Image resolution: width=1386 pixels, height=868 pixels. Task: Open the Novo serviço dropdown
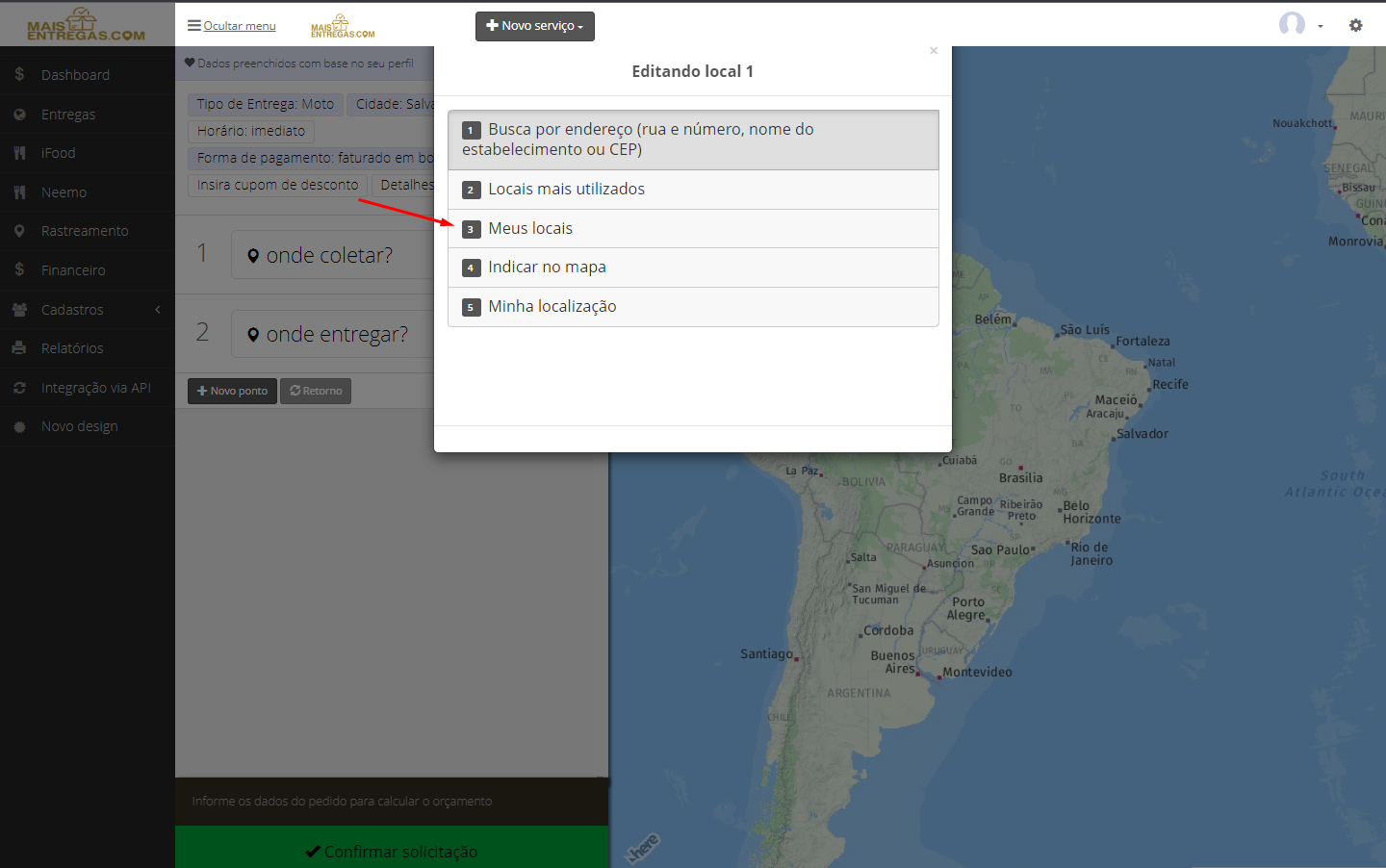535,26
